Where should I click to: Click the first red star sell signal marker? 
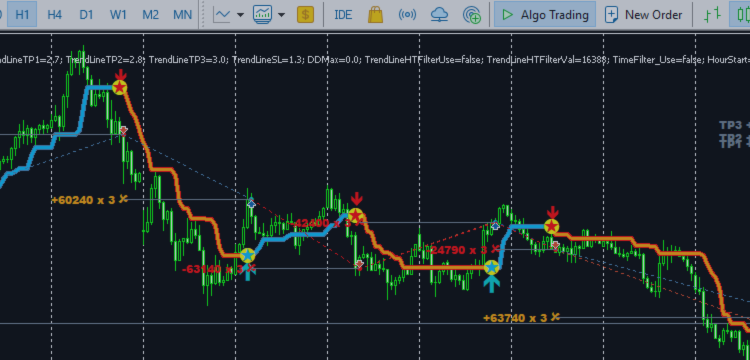120,87
